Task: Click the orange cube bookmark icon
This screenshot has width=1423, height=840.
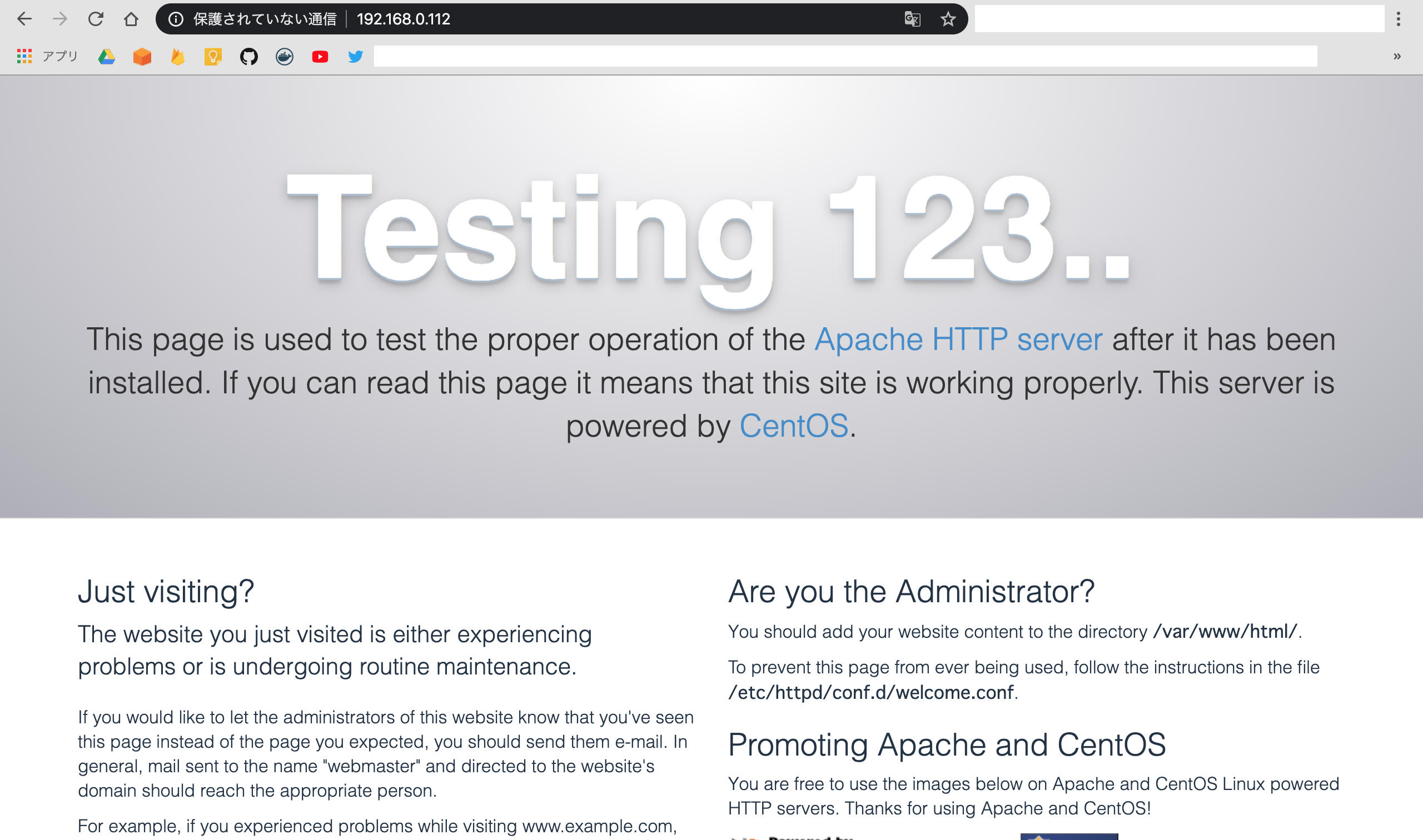Action: coord(142,57)
